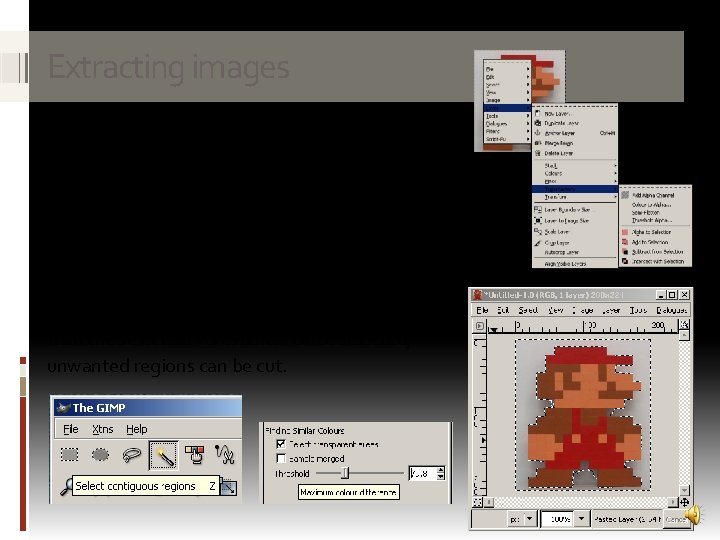This screenshot has width=720, height=540.
Task: Click the 'Pasted Layer' status text
Action: (626, 519)
